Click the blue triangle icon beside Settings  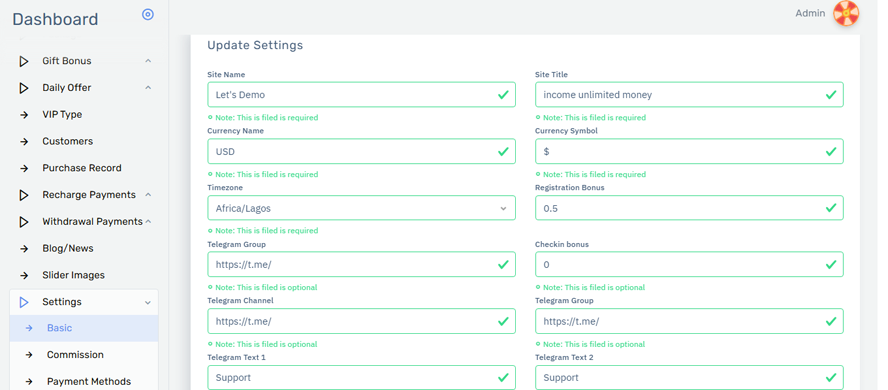click(24, 302)
